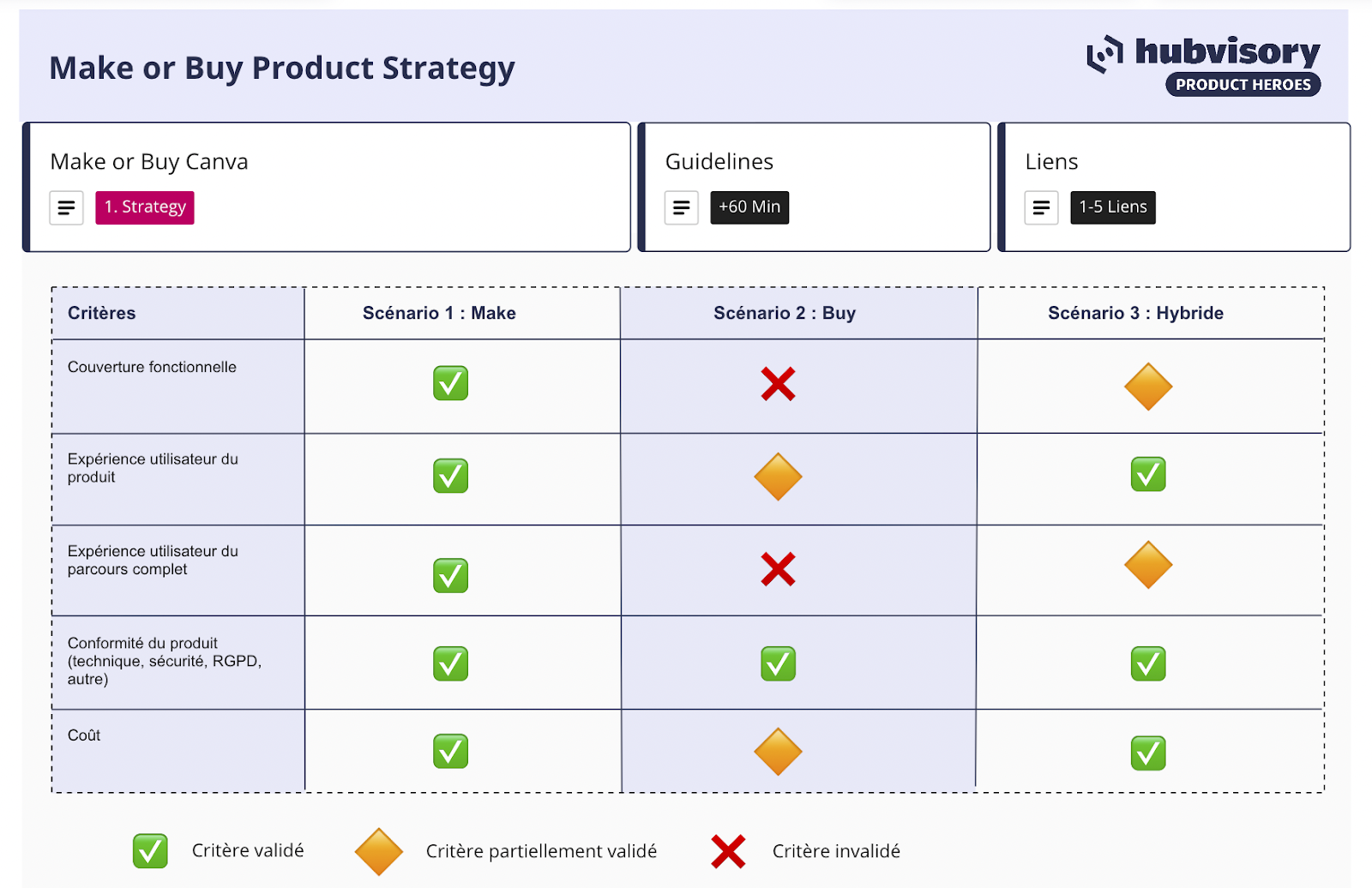Toggle the Buy checkmark for Conformité du produit
This screenshot has height=888, width=1372.
[778, 663]
